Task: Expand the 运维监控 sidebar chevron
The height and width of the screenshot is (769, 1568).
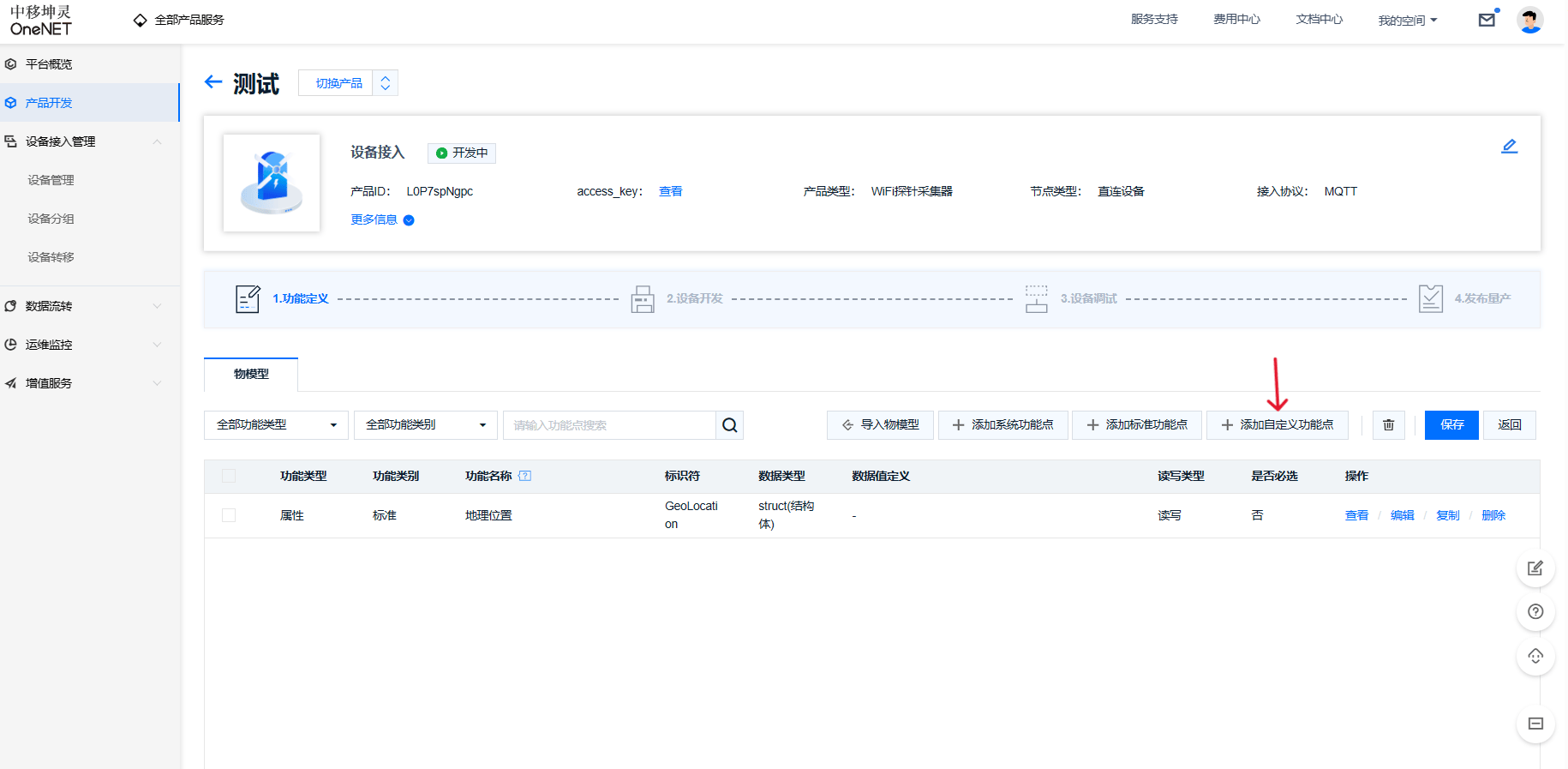Action: (x=157, y=345)
